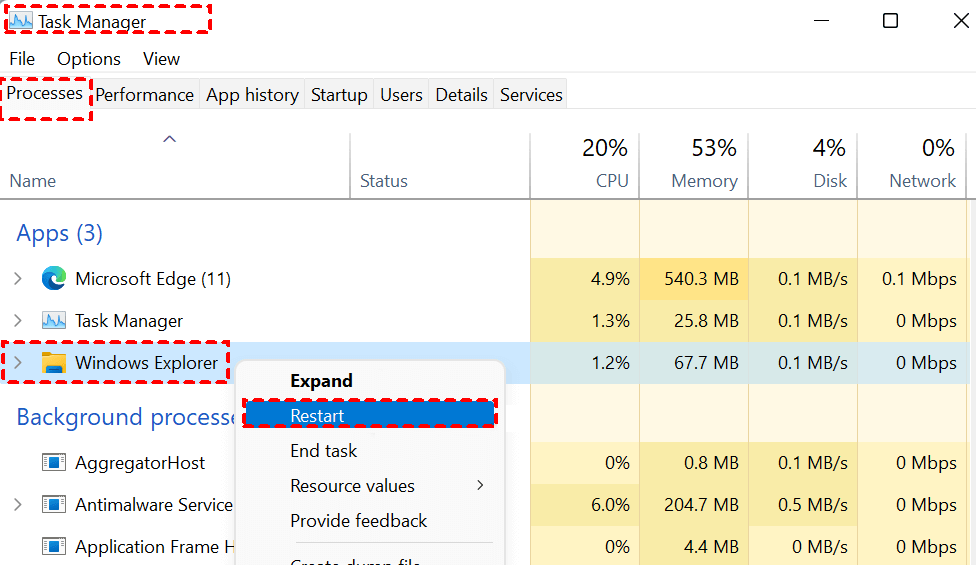The image size is (976, 565).
Task: Click the AggregatorHost process icon
Action: coord(53,463)
